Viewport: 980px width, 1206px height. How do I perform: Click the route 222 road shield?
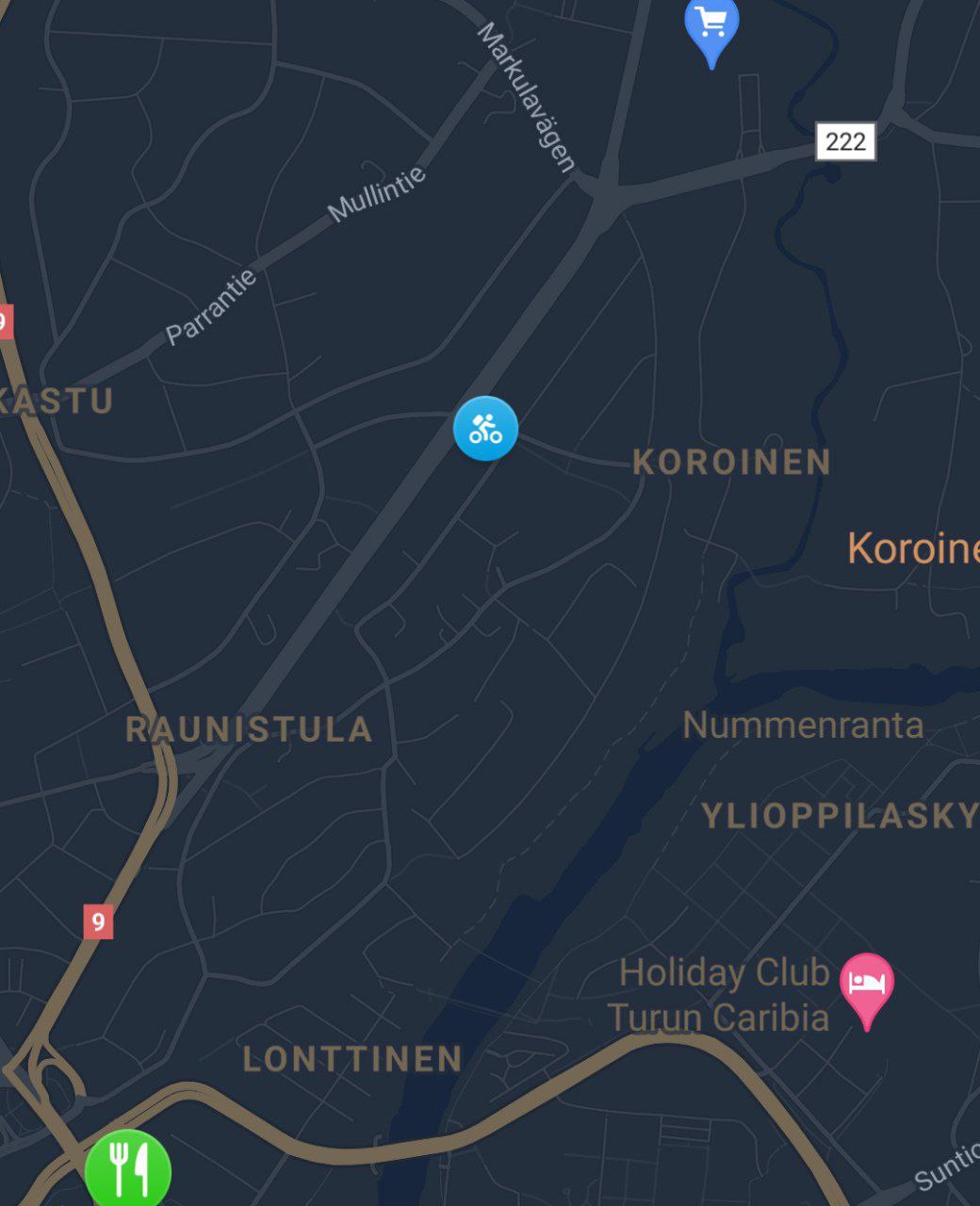pyautogui.click(x=845, y=141)
